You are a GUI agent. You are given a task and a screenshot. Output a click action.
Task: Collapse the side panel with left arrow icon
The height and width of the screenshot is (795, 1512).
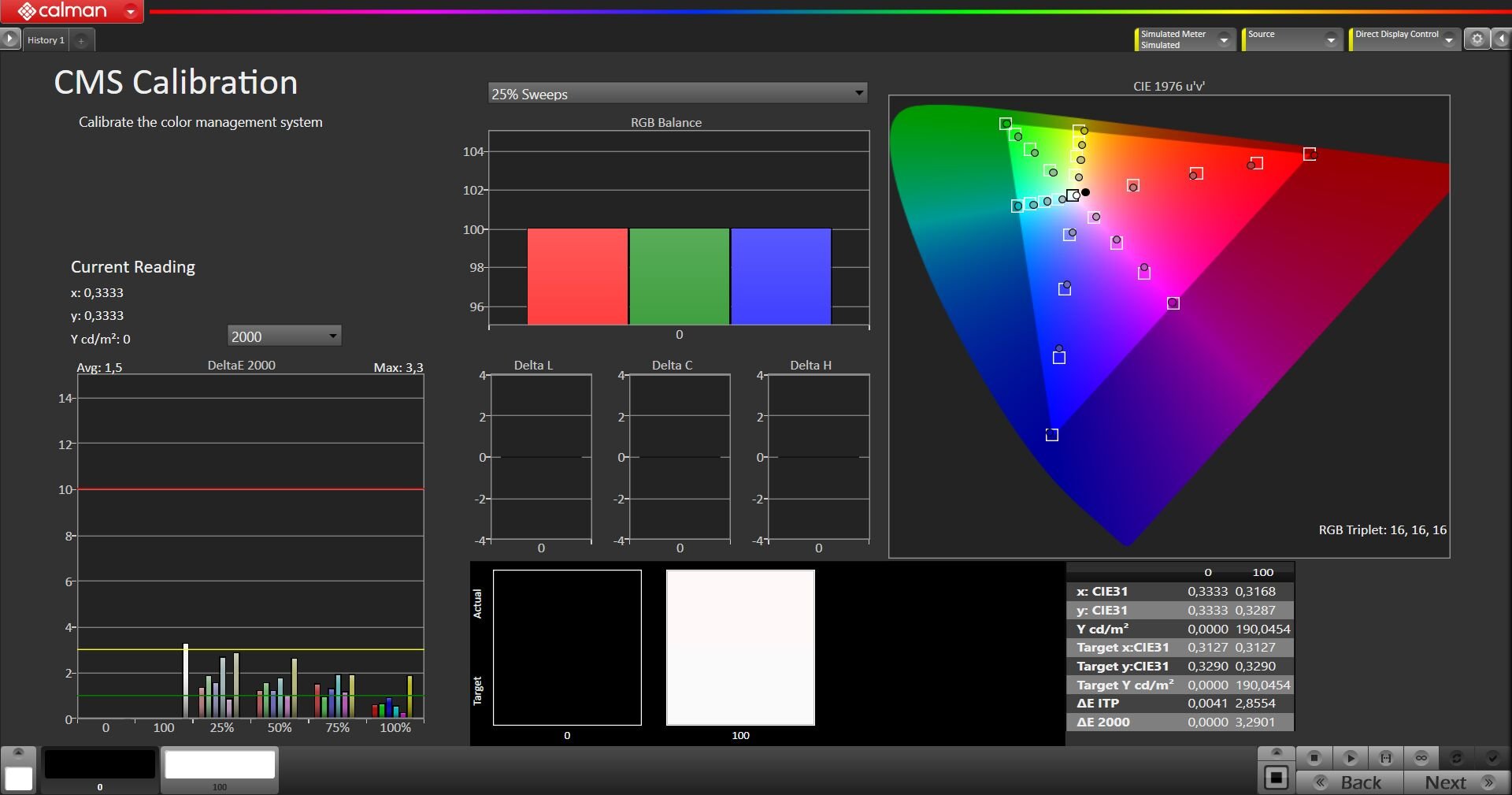(1503, 39)
